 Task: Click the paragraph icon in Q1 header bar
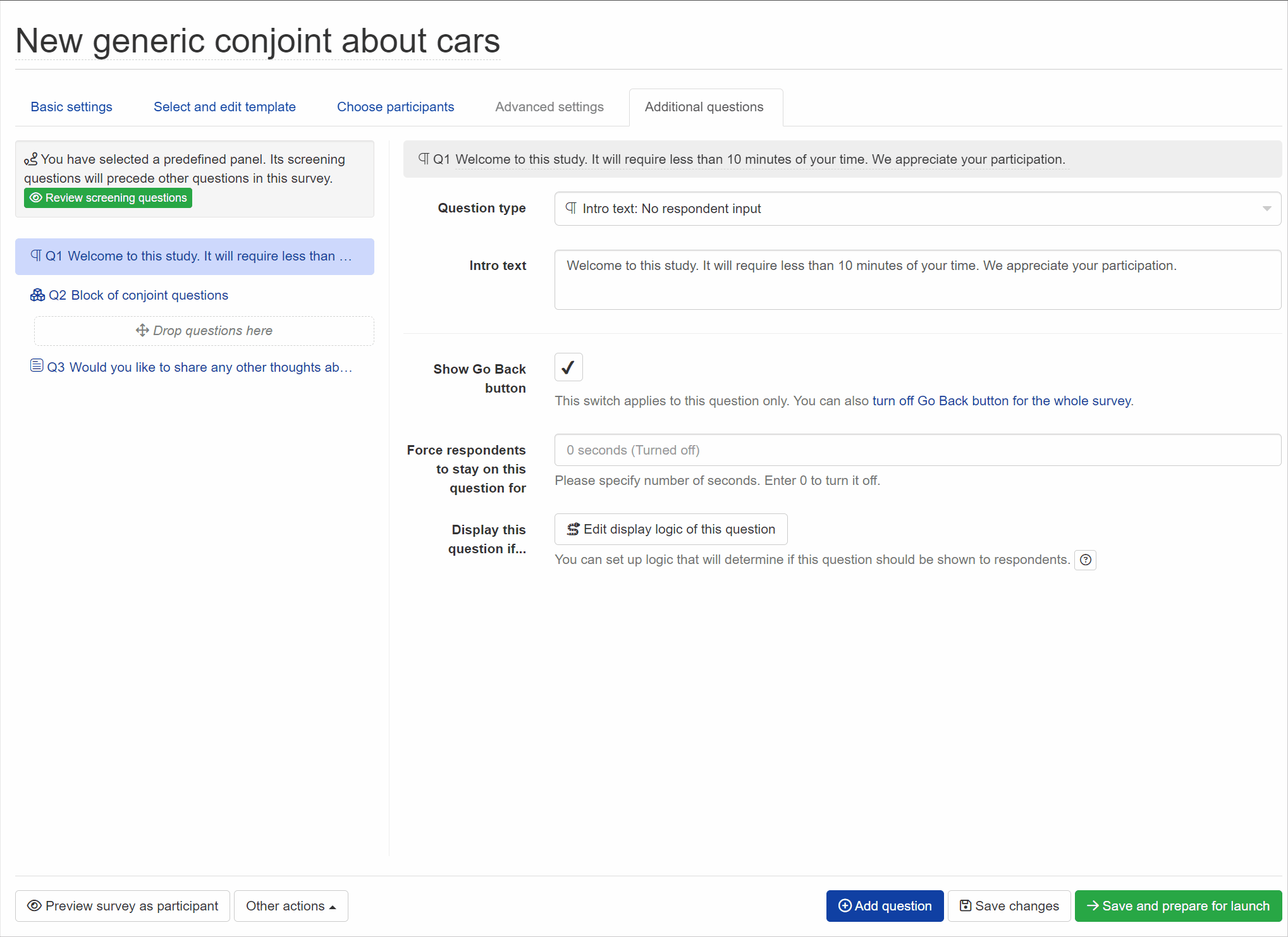[424, 159]
